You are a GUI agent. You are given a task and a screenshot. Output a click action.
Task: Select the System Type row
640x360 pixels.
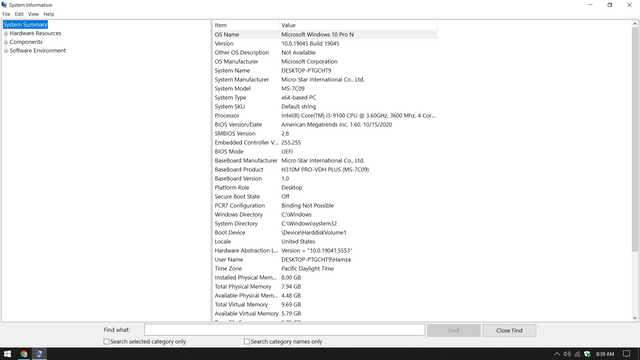coord(325,98)
